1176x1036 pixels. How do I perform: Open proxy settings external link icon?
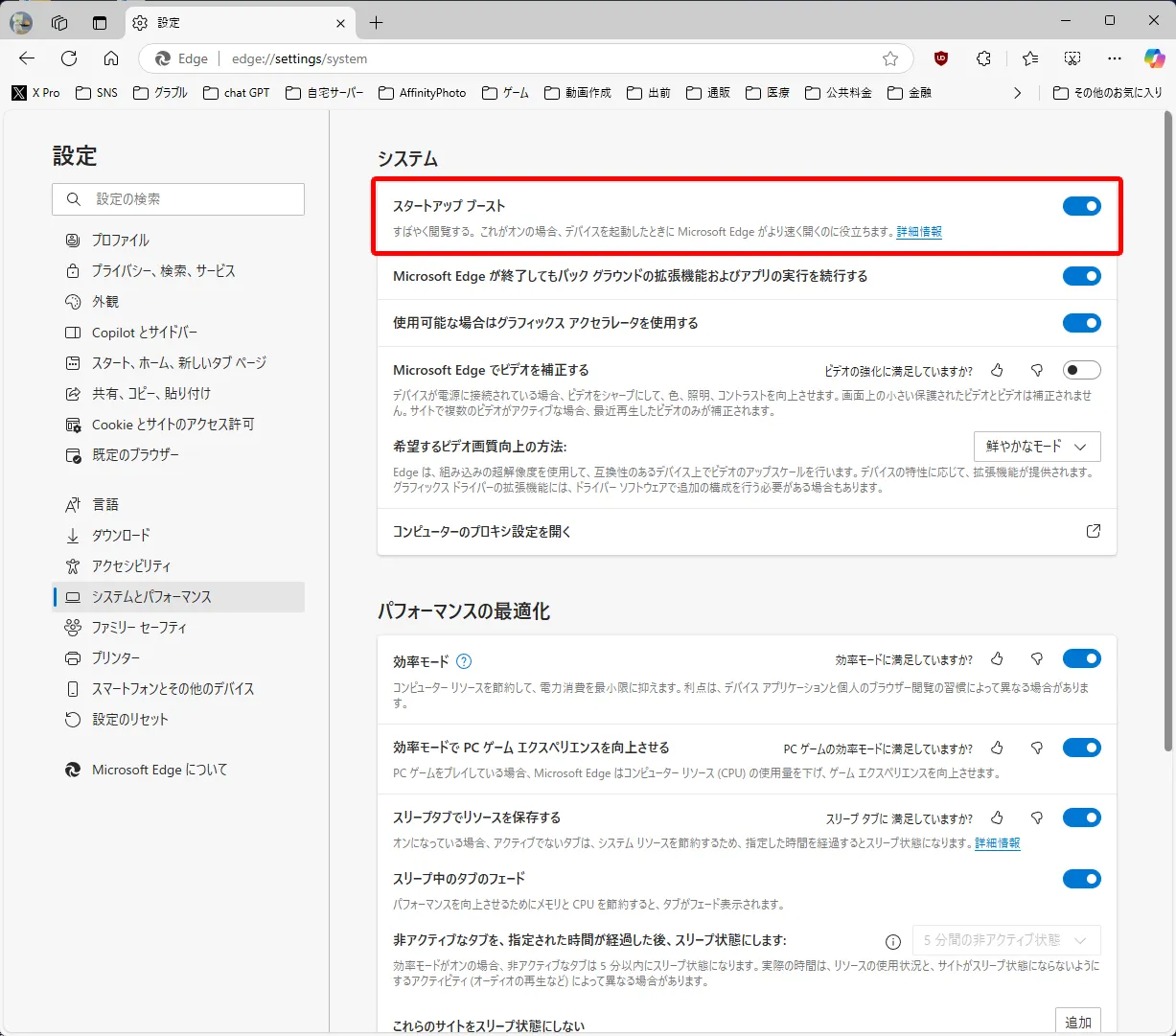click(1094, 531)
